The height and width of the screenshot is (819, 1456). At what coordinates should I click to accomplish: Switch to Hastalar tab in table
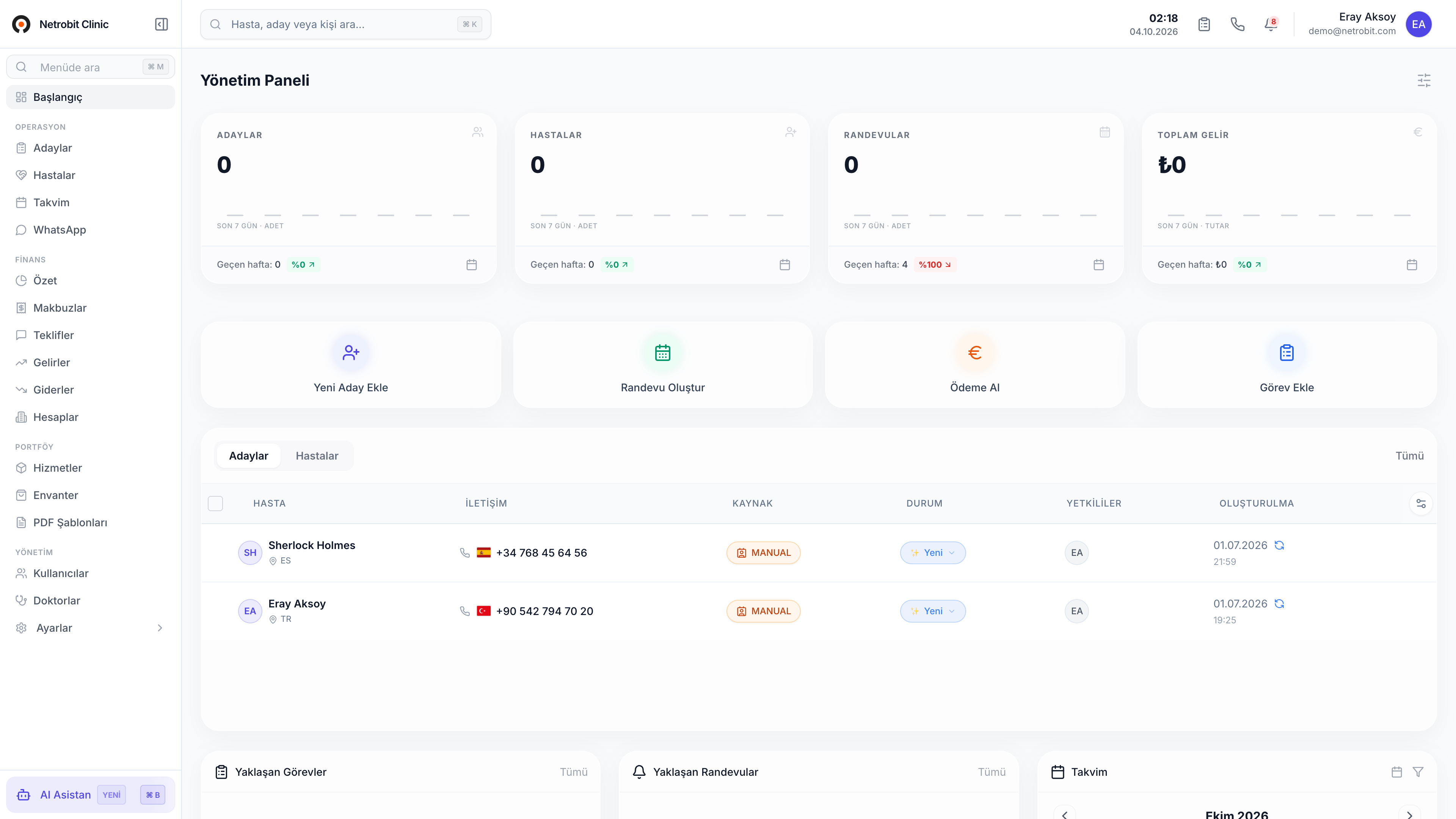(x=317, y=455)
